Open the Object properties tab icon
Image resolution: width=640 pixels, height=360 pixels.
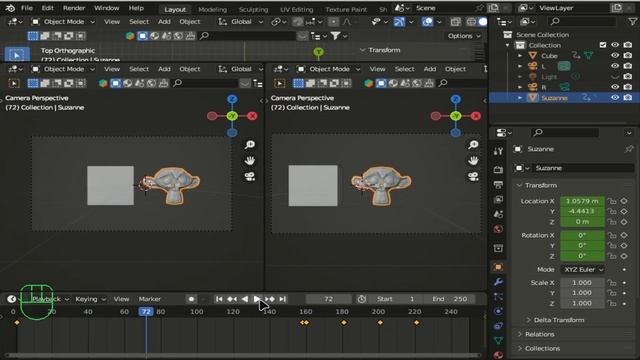click(498, 267)
